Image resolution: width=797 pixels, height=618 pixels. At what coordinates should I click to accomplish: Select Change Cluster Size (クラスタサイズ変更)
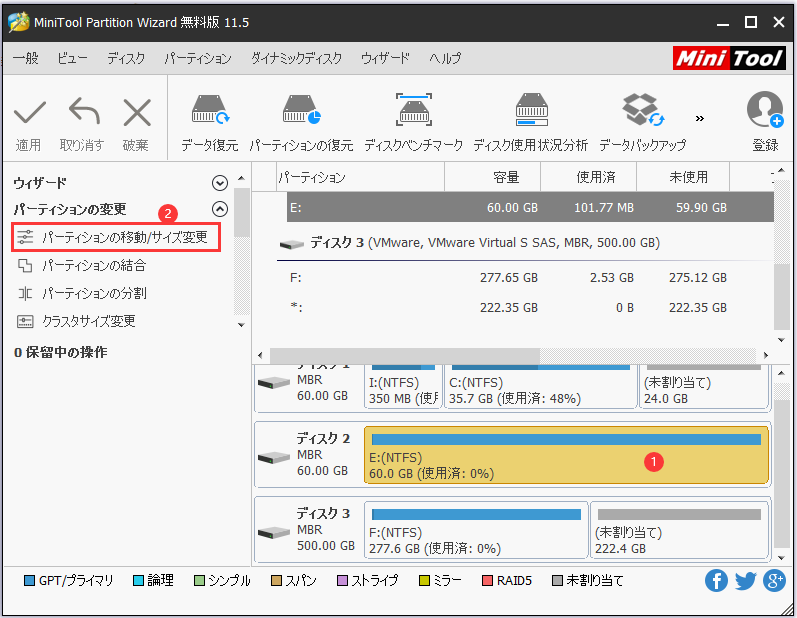tap(76, 321)
